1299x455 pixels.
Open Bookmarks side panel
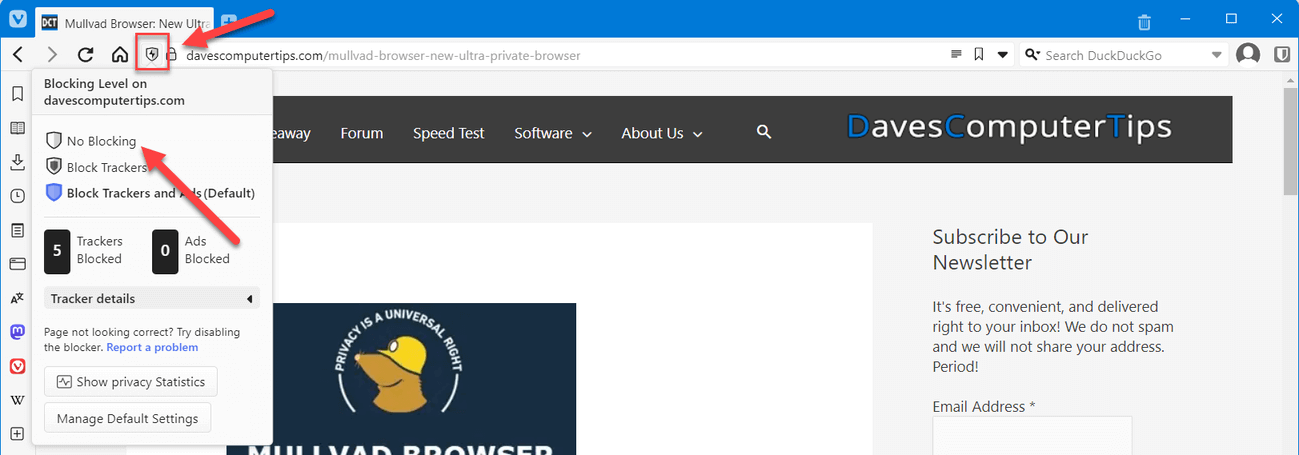[x=17, y=94]
